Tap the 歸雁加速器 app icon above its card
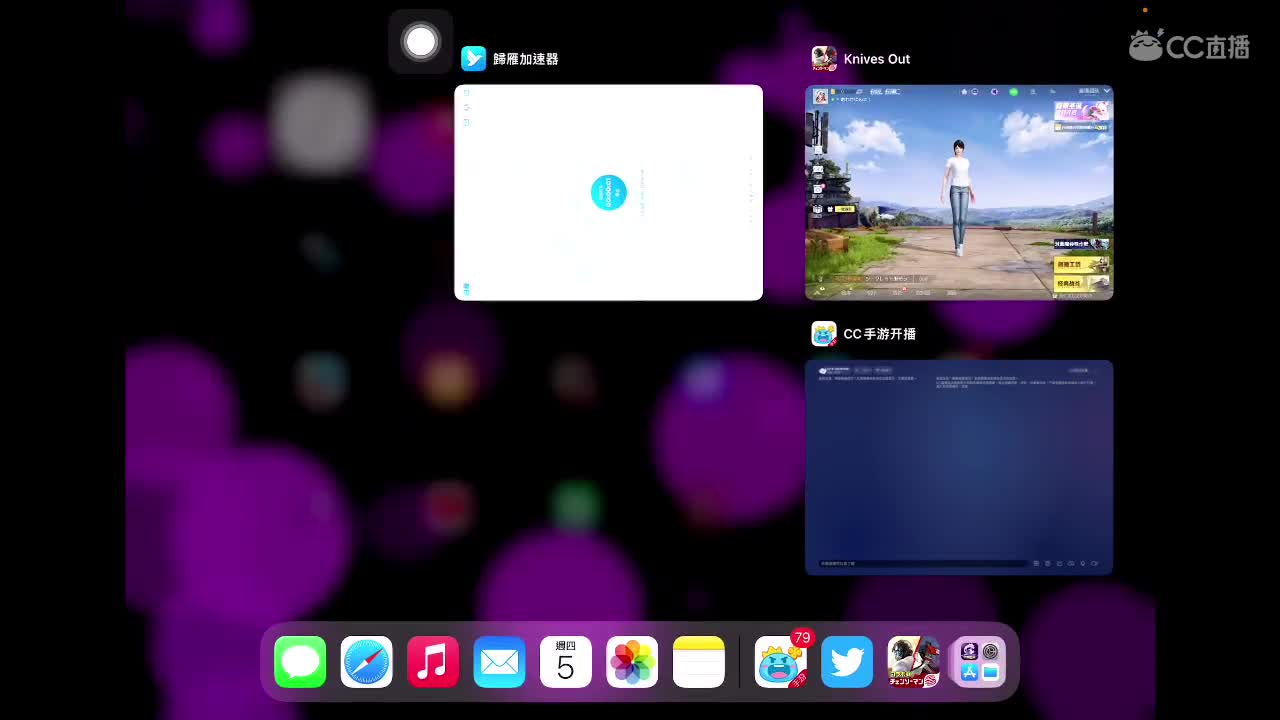Viewport: 1280px width, 720px height. pyautogui.click(x=474, y=59)
